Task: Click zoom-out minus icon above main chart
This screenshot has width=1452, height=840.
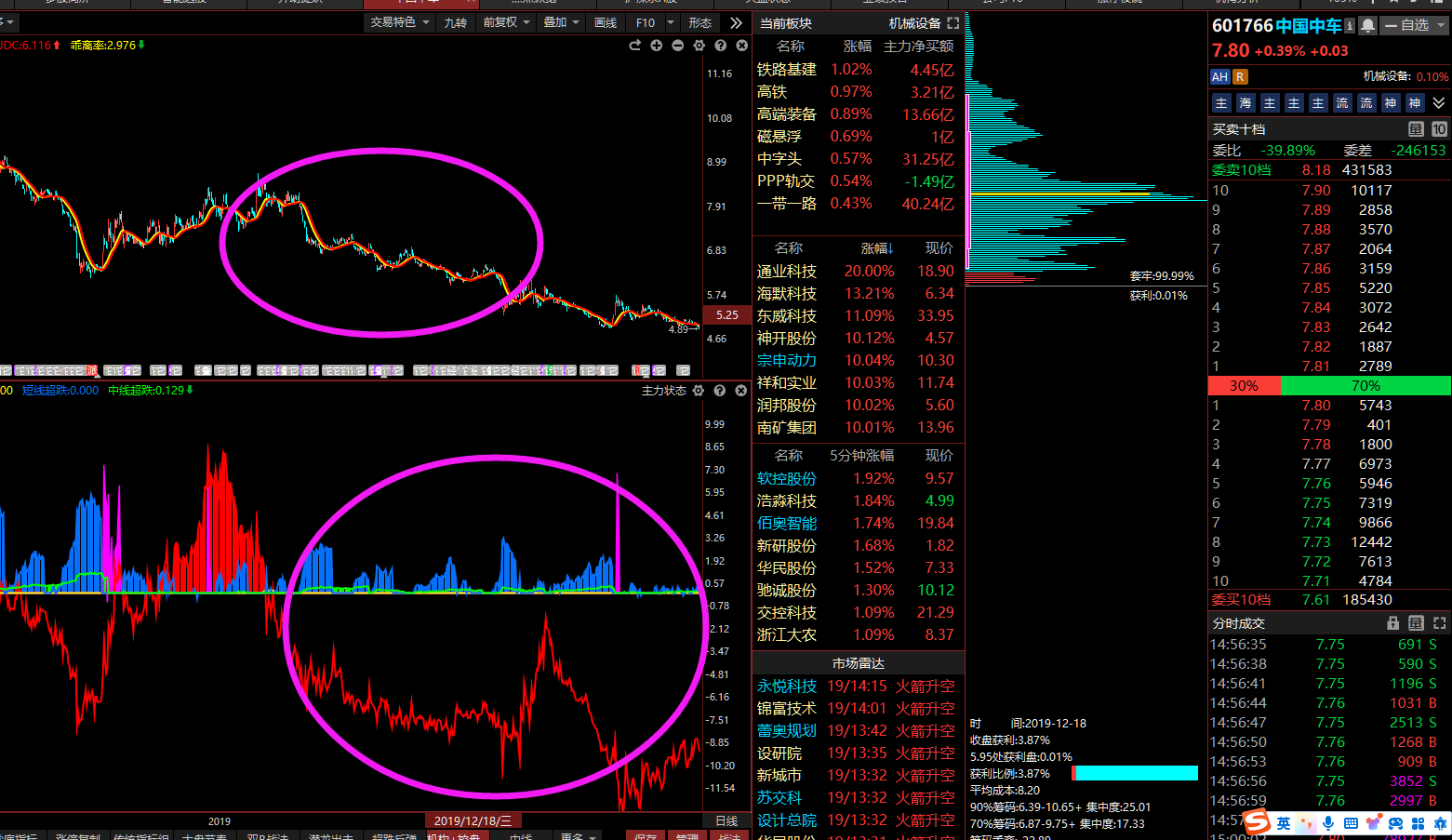Action: click(677, 46)
